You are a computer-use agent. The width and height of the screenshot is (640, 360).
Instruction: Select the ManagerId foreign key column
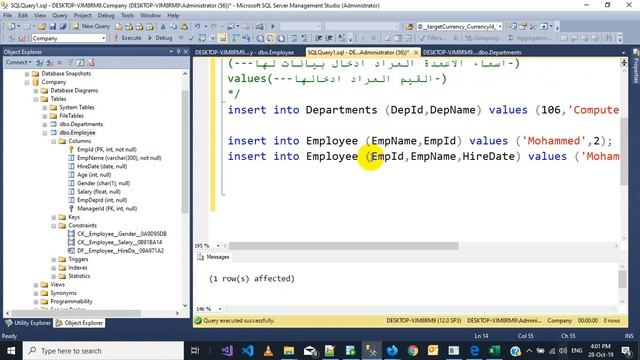coord(107,209)
